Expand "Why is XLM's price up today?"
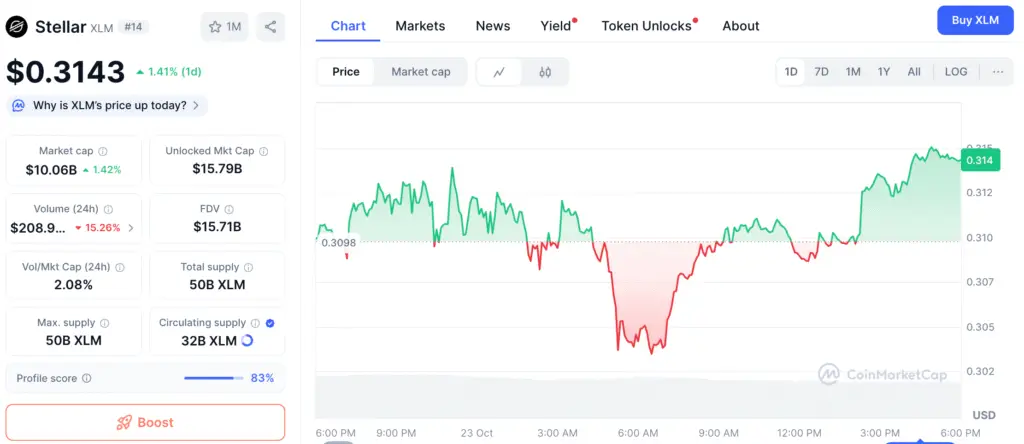This screenshot has width=1024, height=444. click(107, 105)
